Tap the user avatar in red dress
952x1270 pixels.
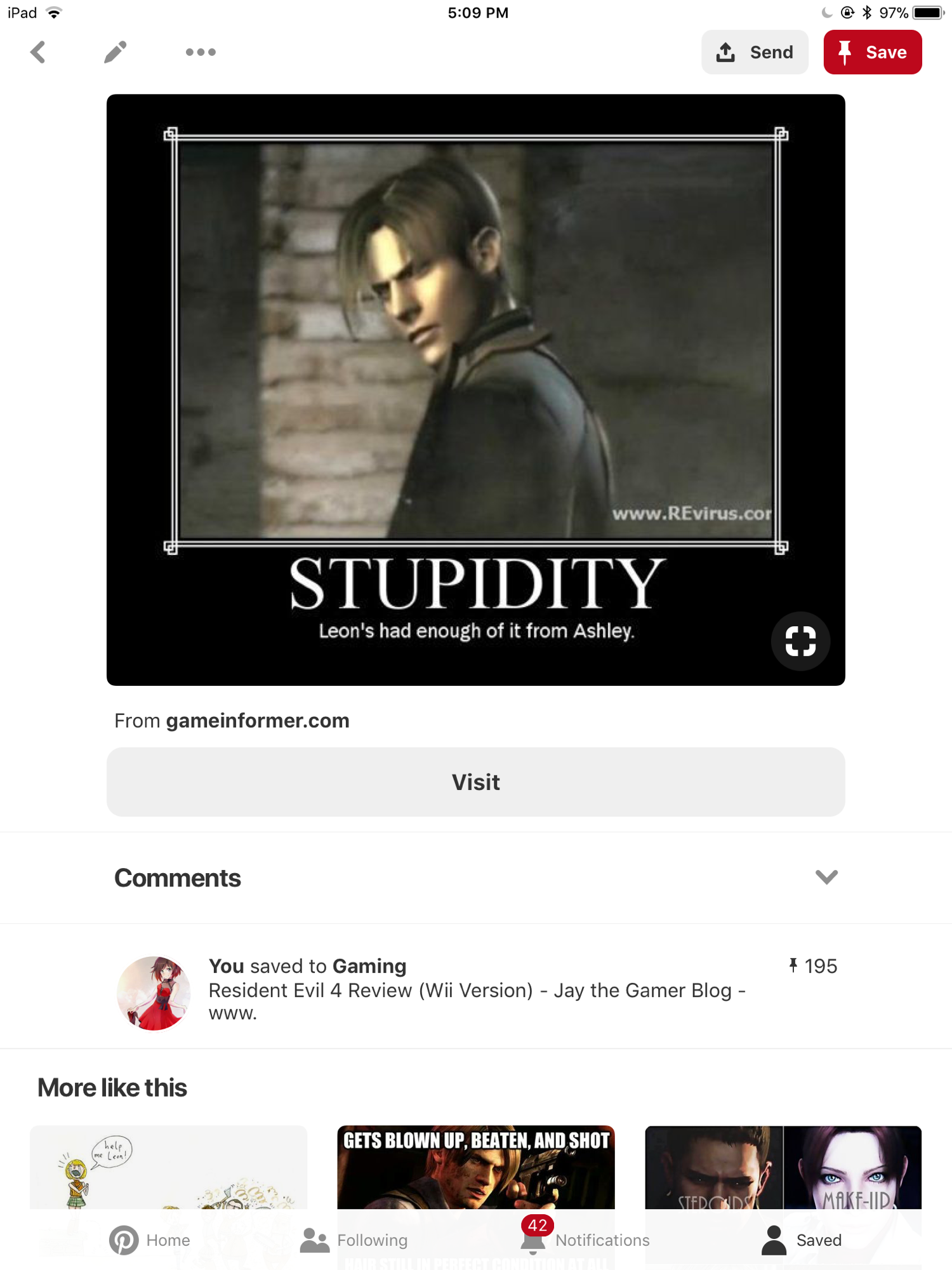click(x=154, y=993)
